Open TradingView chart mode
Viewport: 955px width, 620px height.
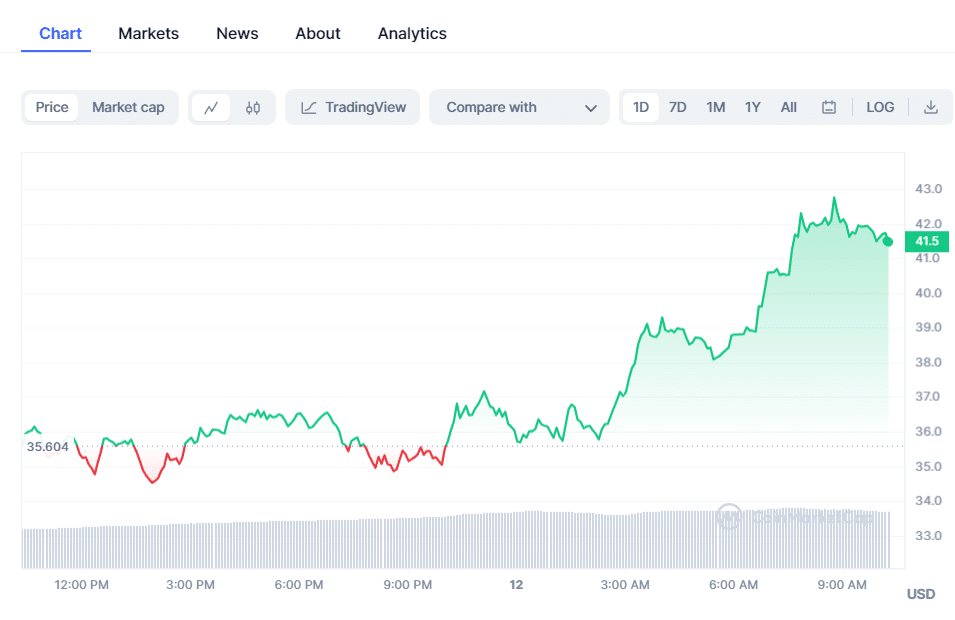coord(354,108)
